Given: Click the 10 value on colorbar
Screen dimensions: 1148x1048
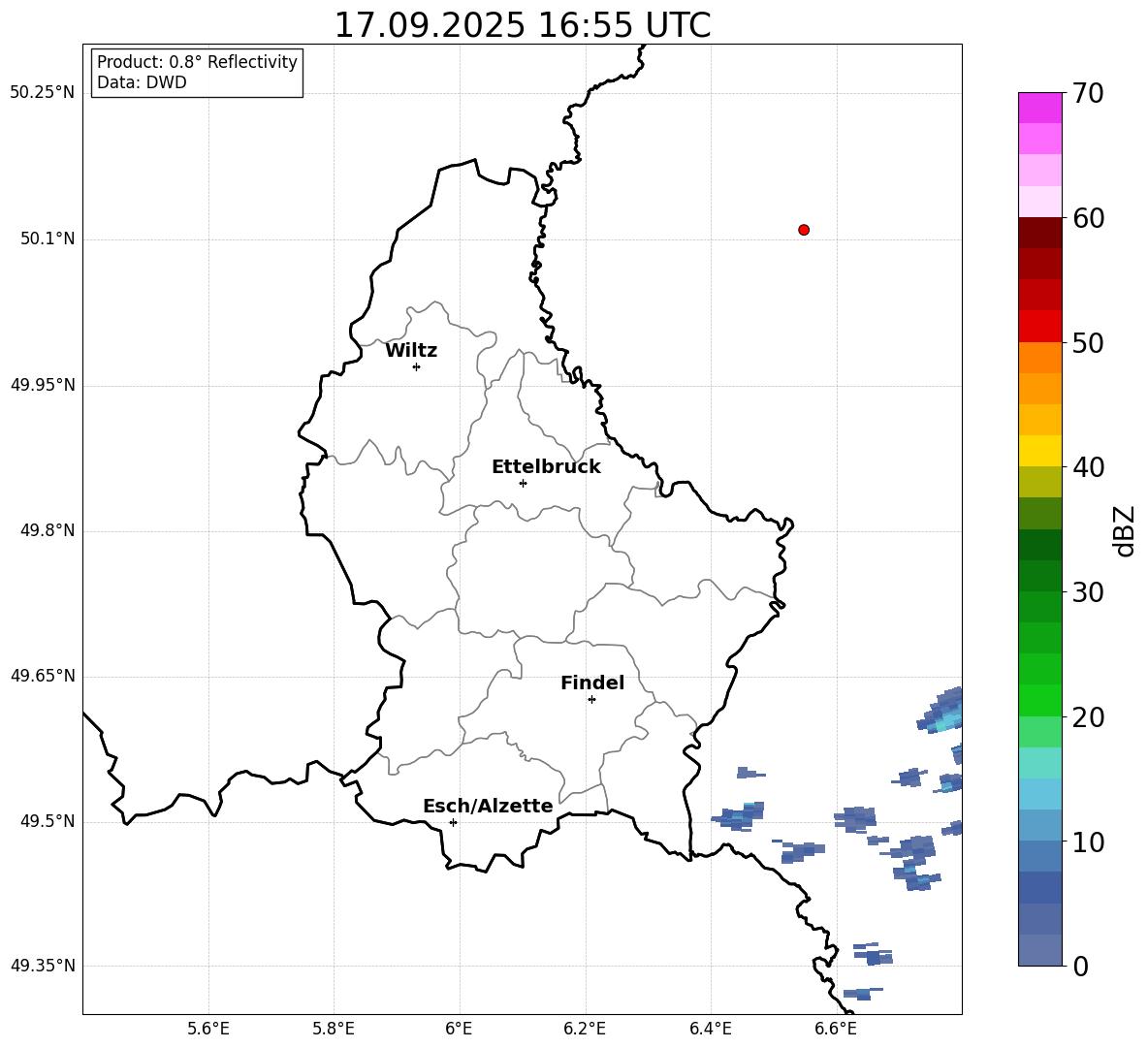Looking at the screenshot, I should (1088, 842).
